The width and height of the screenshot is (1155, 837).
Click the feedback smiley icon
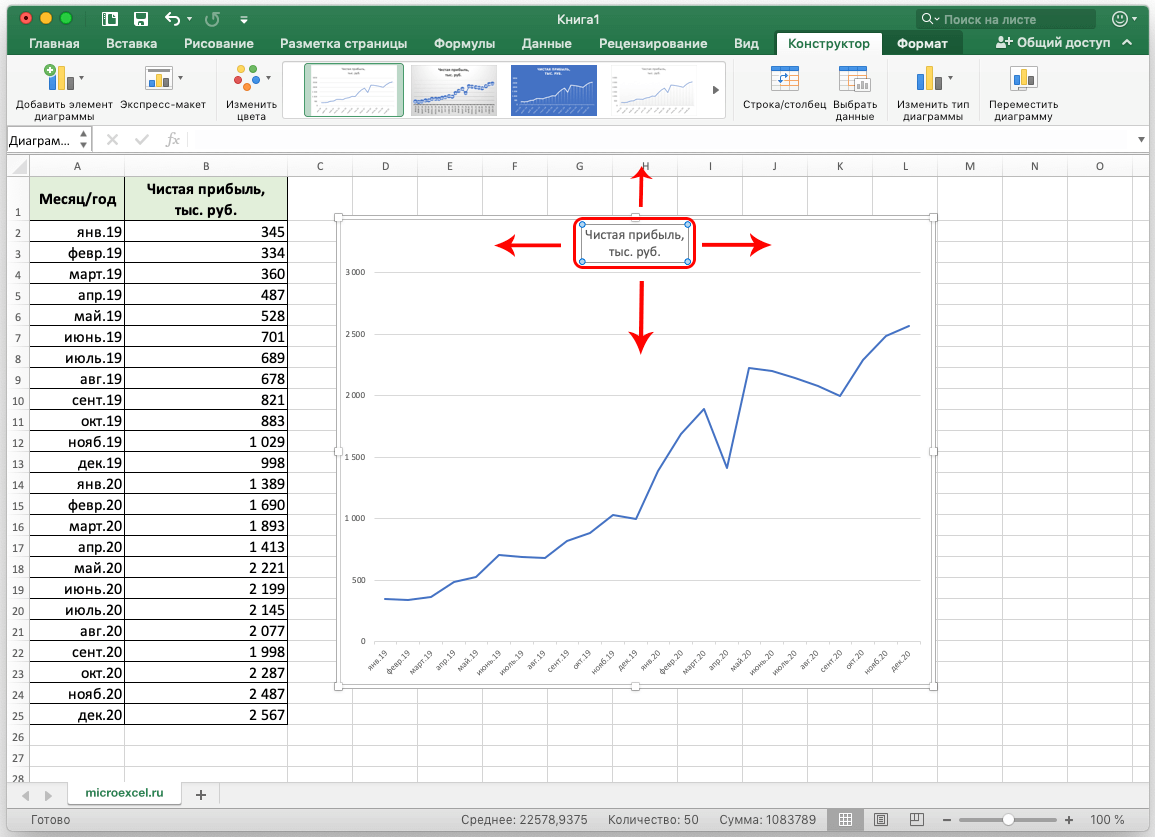point(1120,19)
